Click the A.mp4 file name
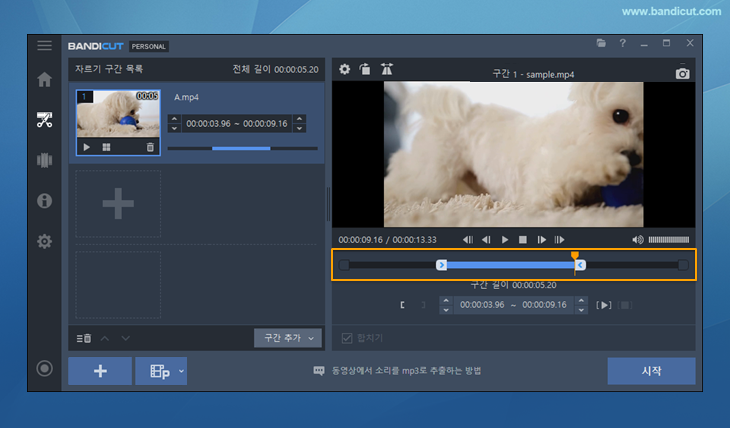This screenshot has height=428, width=730. click(x=186, y=97)
